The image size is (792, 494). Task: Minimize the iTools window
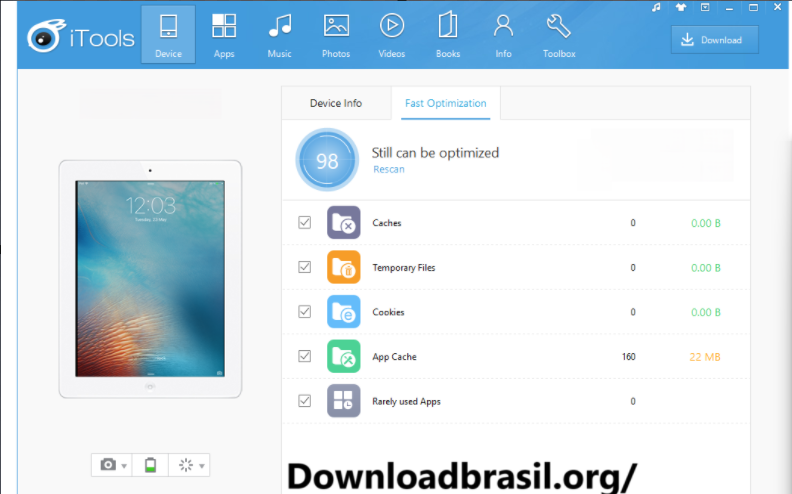pyautogui.click(x=729, y=8)
